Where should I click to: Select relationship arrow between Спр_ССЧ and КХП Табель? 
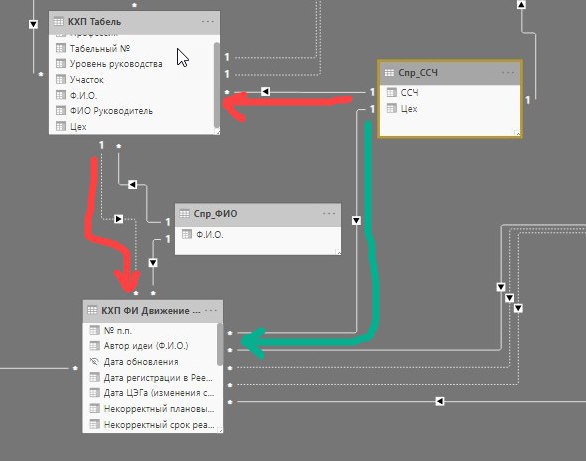tap(265, 92)
